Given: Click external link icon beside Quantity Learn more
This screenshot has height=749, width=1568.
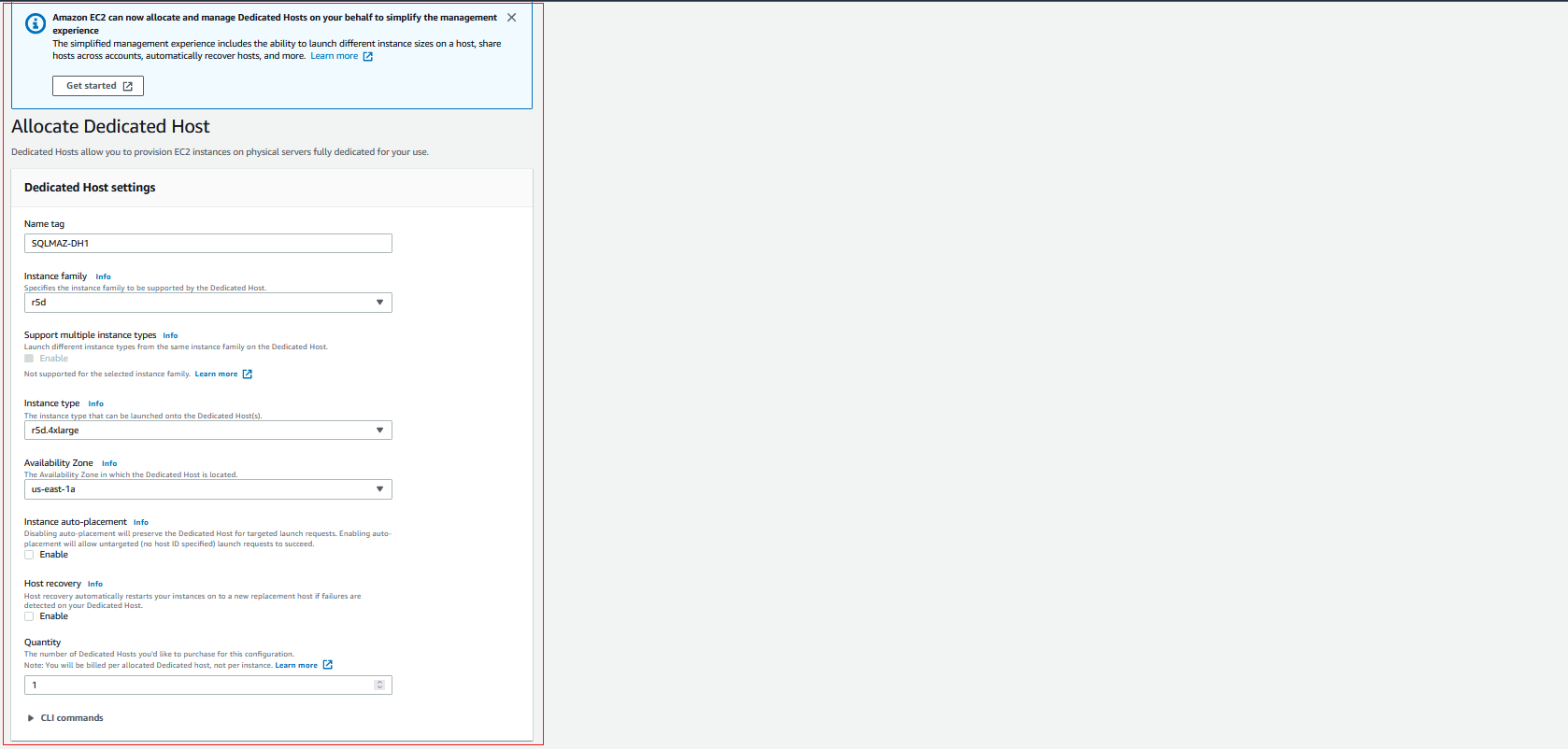Looking at the screenshot, I should tap(327, 665).
